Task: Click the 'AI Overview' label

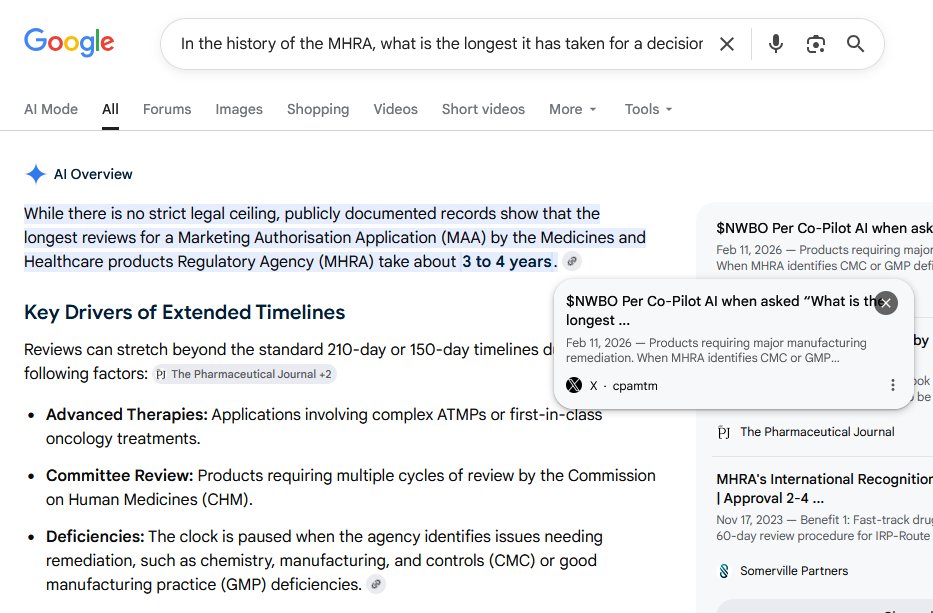Action: pyautogui.click(x=93, y=174)
